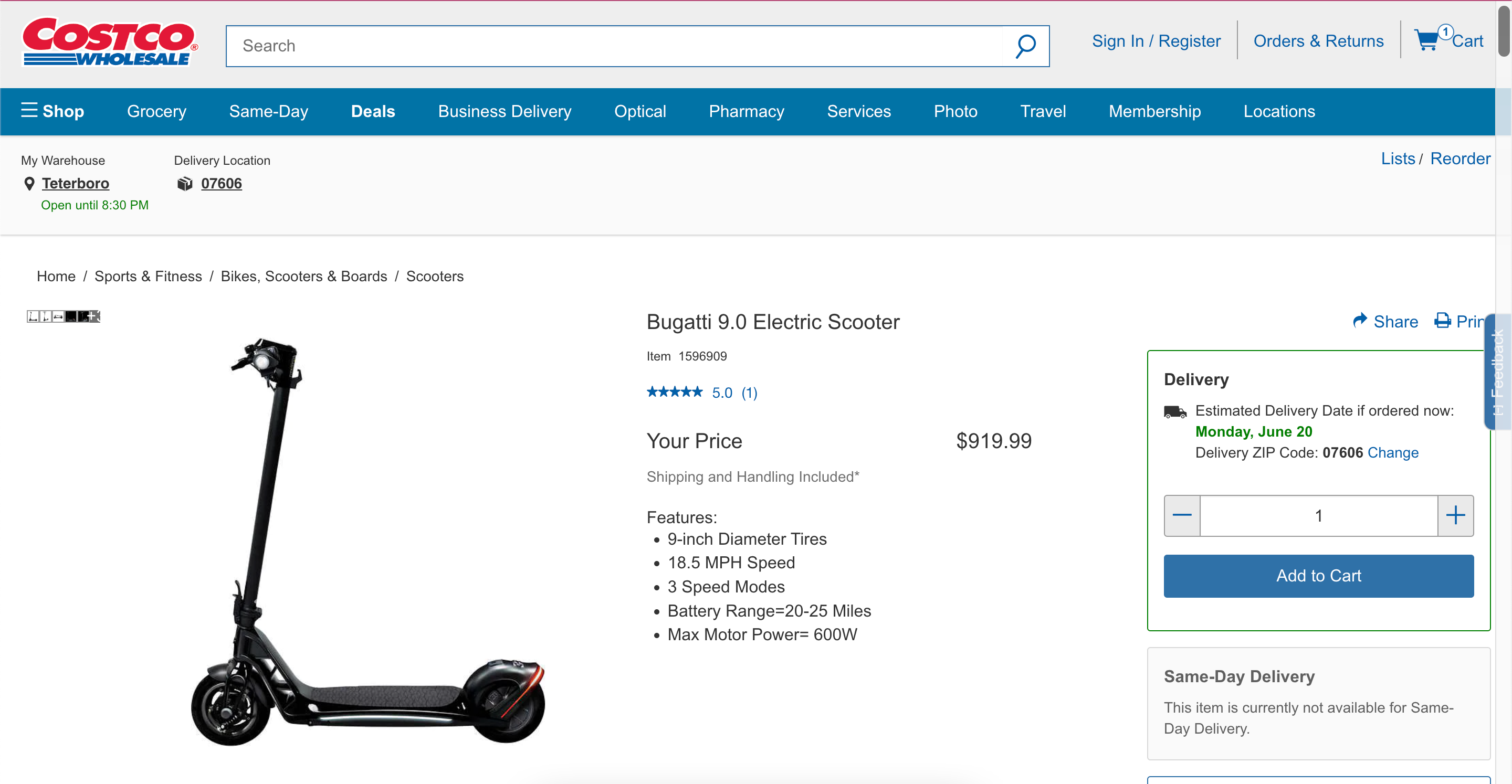Click the Add to Cart button
Image resolution: width=1512 pixels, height=784 pixels.
(1318, 576)
